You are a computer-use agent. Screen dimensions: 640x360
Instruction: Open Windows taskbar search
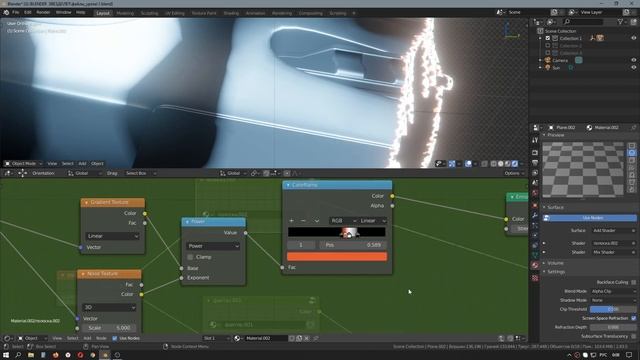click(x=18, y=355)
